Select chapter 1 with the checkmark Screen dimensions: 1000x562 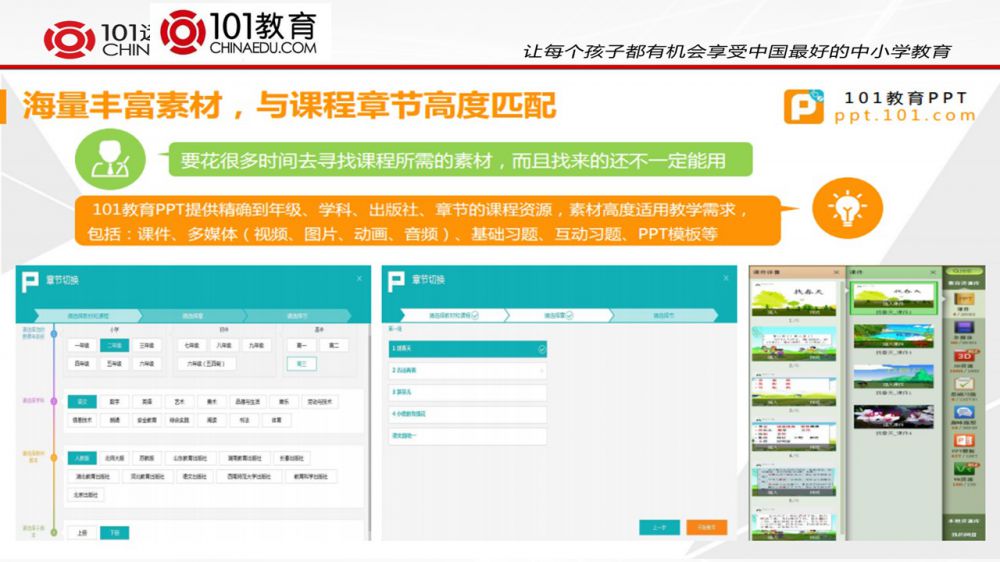point(467,348)
